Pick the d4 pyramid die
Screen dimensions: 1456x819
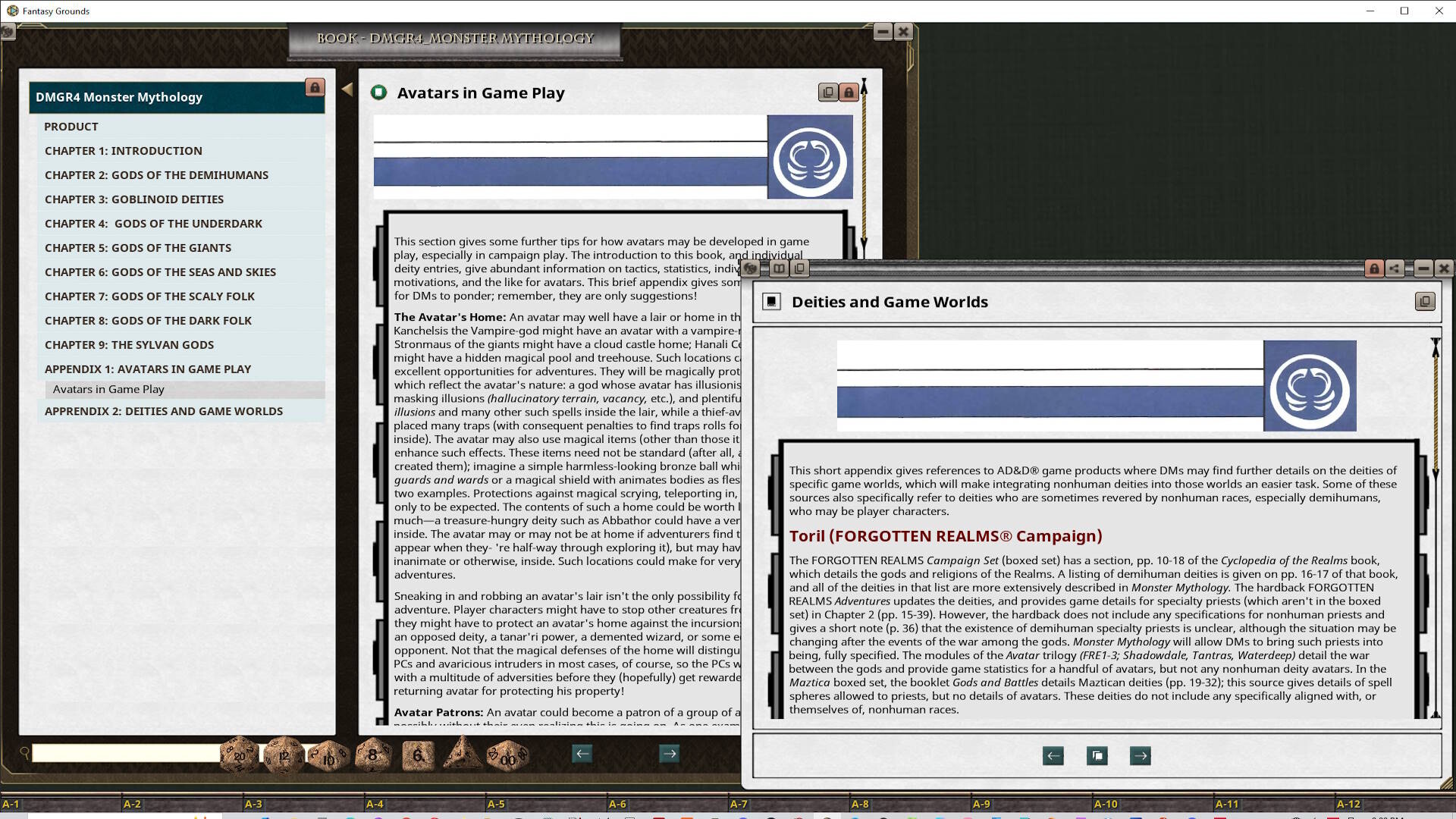[462, 753]
